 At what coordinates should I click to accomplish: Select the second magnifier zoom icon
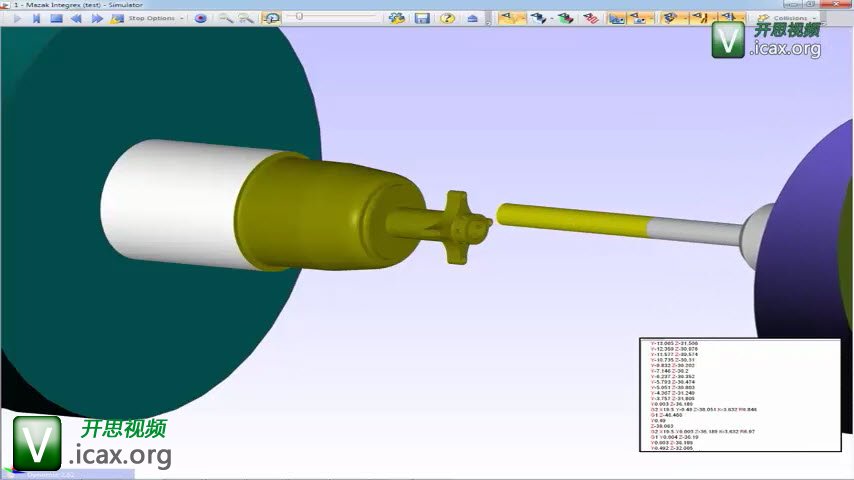click(x=246, y=19)
